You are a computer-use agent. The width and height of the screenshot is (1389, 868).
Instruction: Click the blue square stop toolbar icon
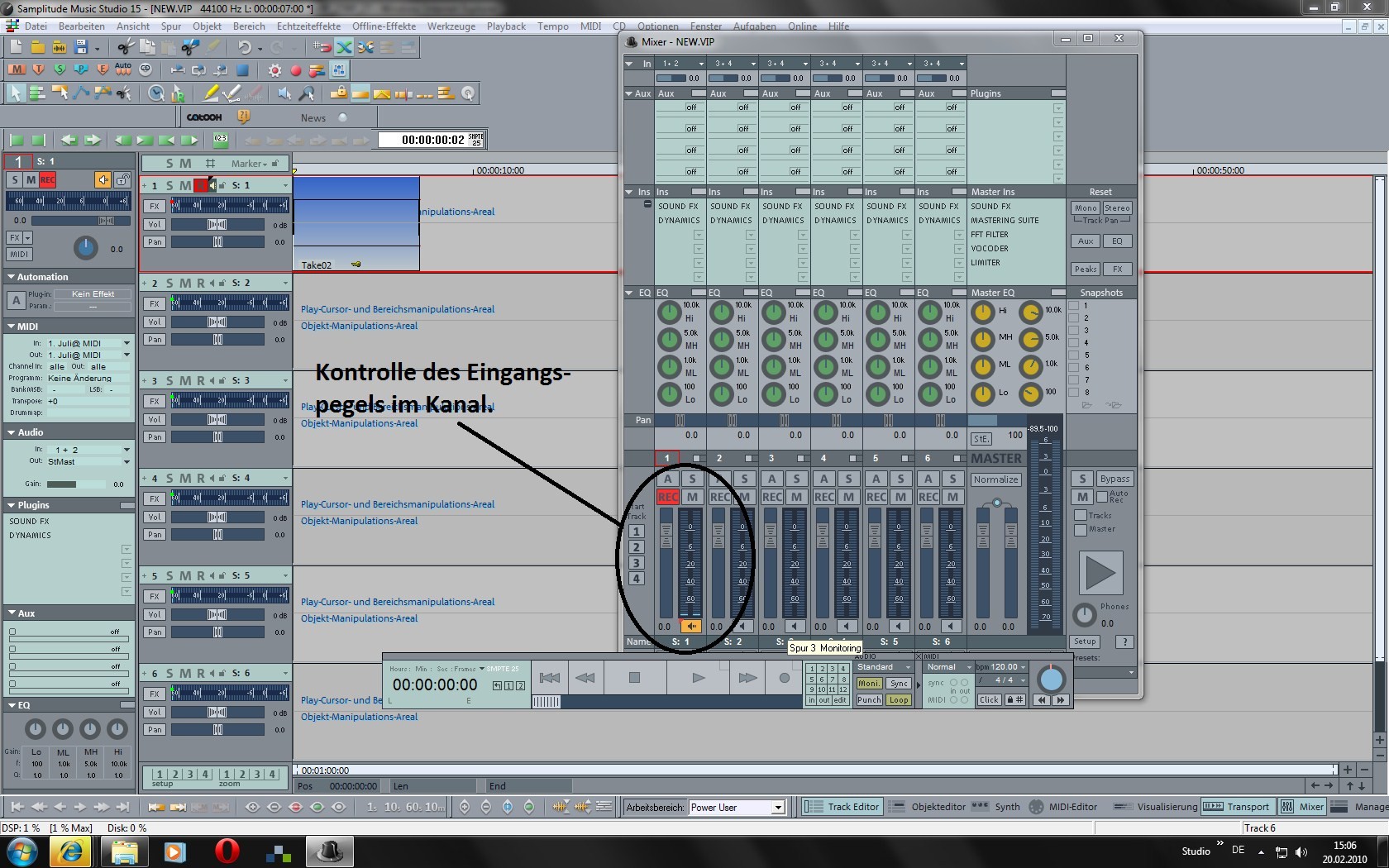click(x=242, y=70)
